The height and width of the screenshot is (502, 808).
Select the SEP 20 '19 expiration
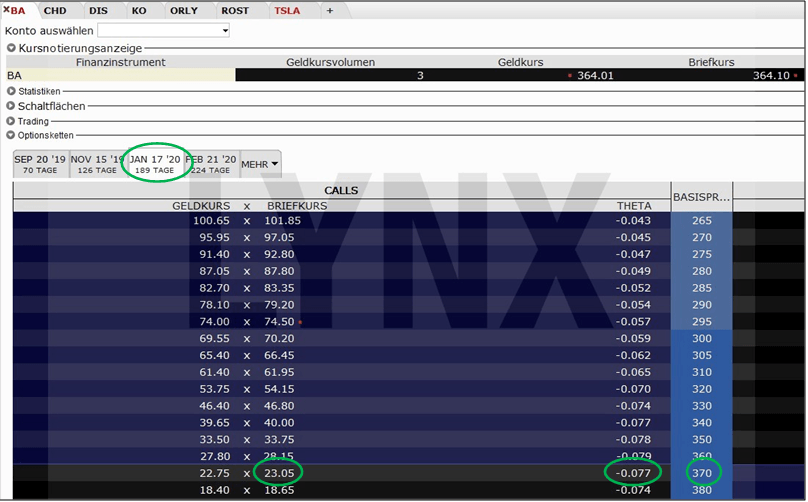pos(40,164)
